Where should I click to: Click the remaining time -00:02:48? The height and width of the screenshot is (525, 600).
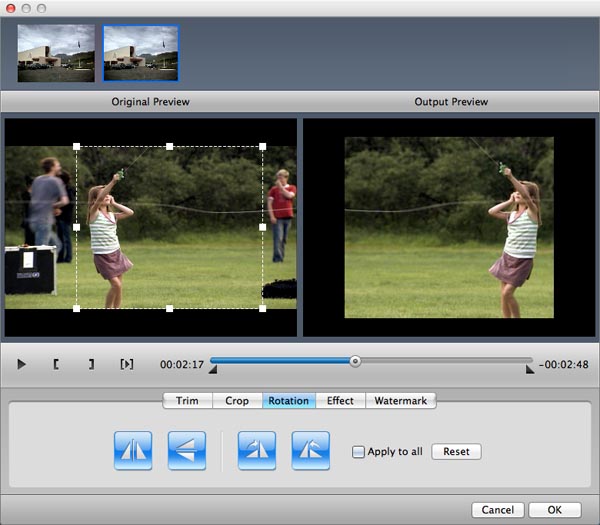pos(564,364)
